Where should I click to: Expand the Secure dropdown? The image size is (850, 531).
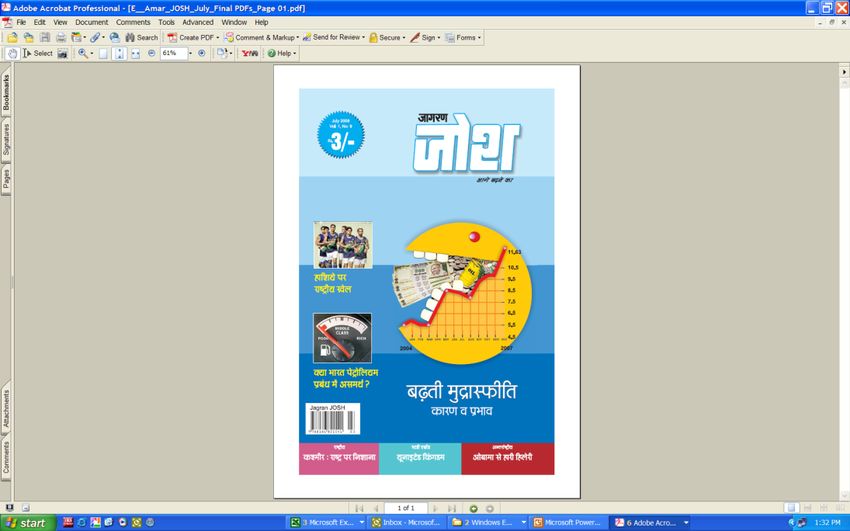[x=387, y=37]
